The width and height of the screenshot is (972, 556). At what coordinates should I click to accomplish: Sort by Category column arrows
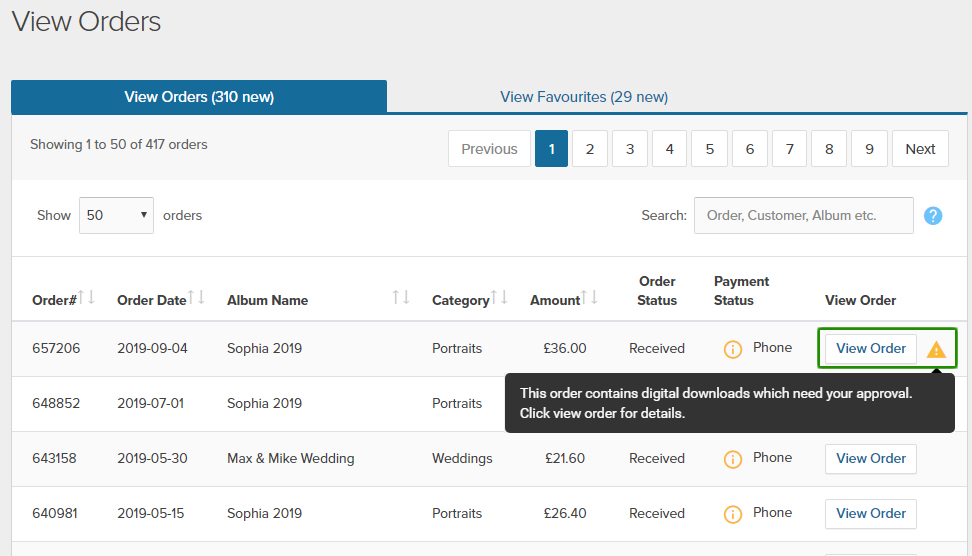[x=500, y=298]
